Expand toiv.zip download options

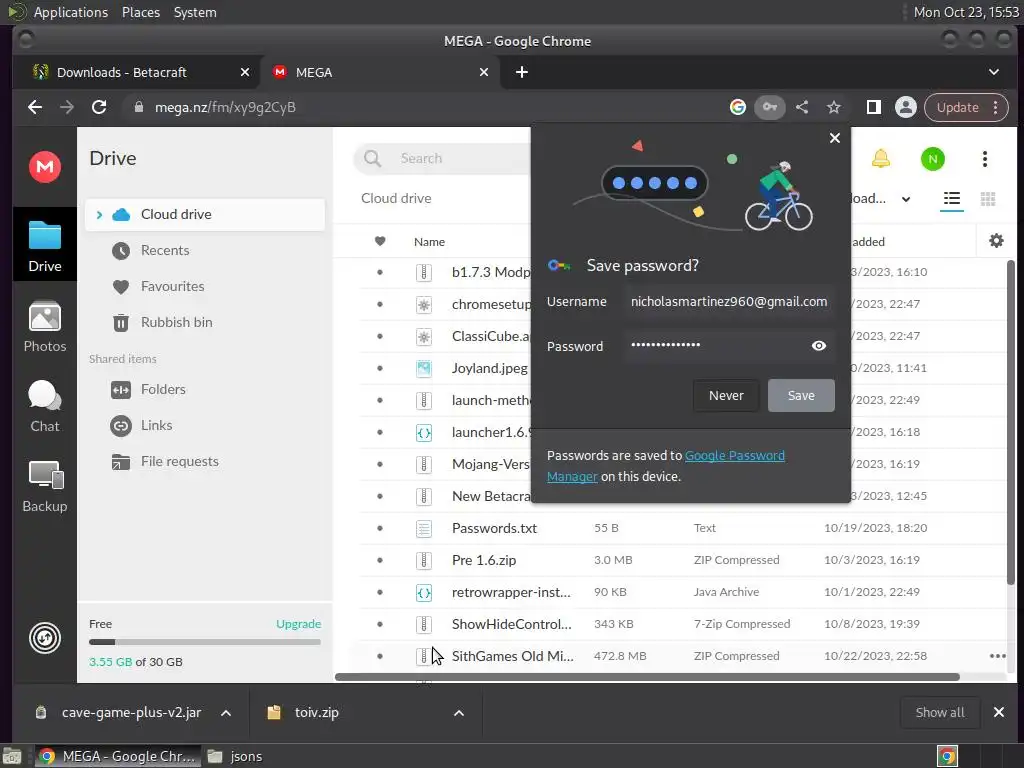coord(459,712)
